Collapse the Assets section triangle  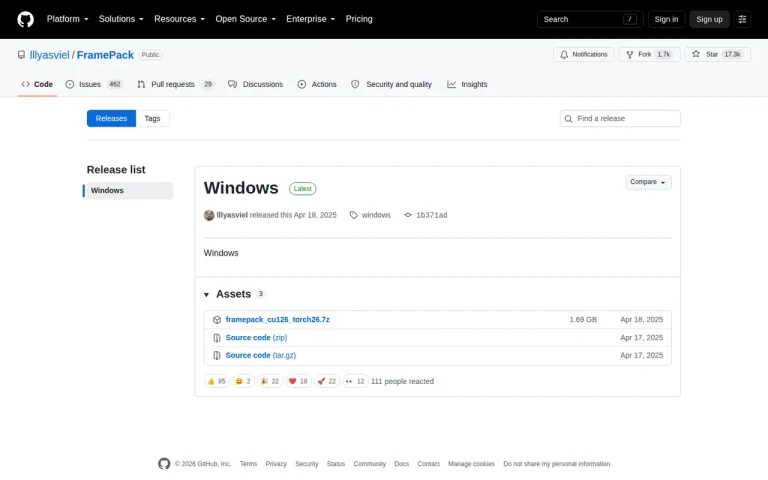tap(206, 294)
